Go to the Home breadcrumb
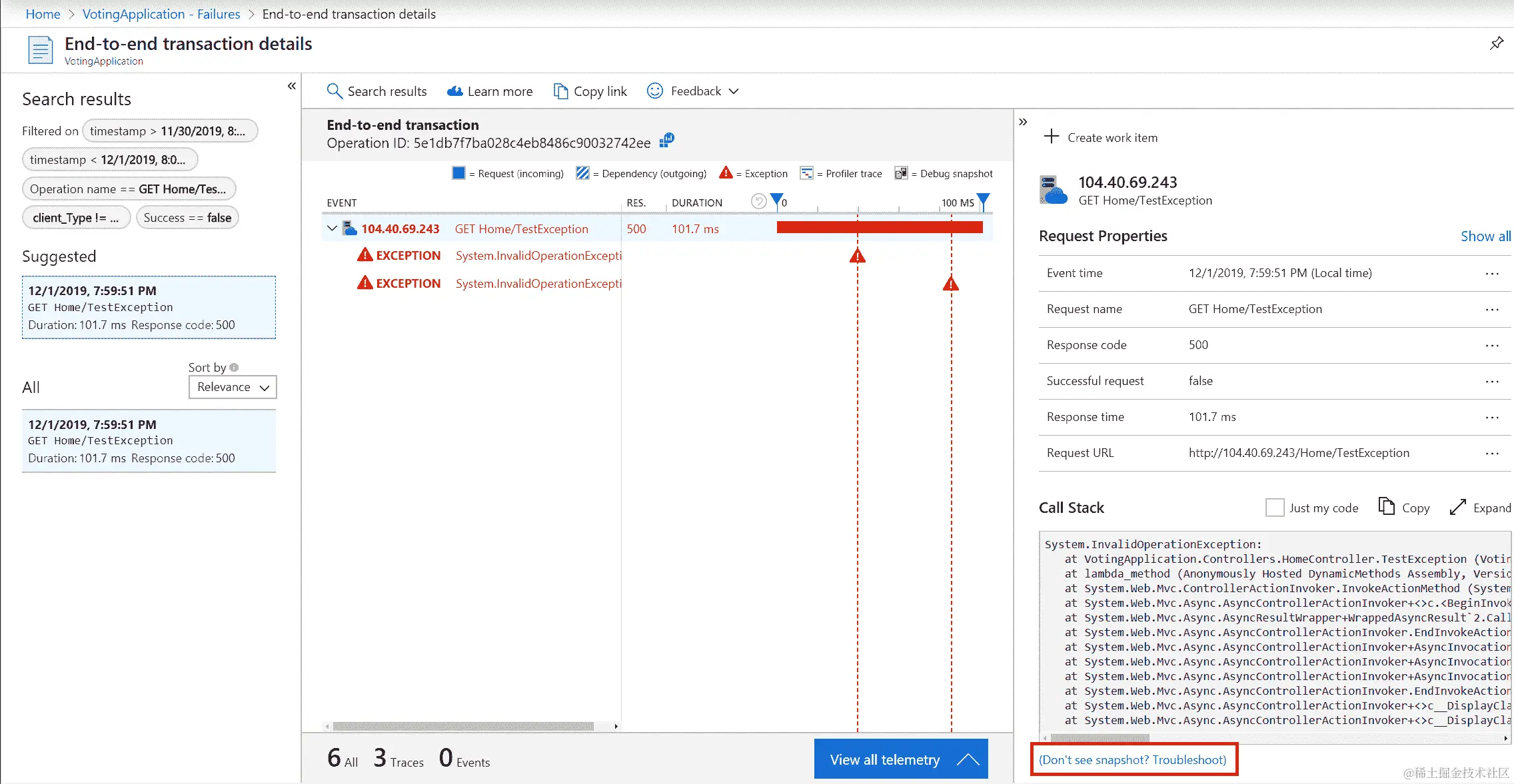 43,14
